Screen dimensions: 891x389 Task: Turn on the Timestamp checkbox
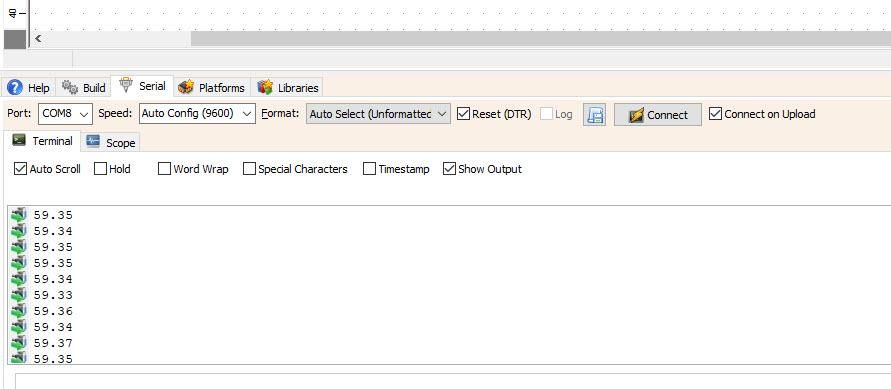(x=369, y=169)
